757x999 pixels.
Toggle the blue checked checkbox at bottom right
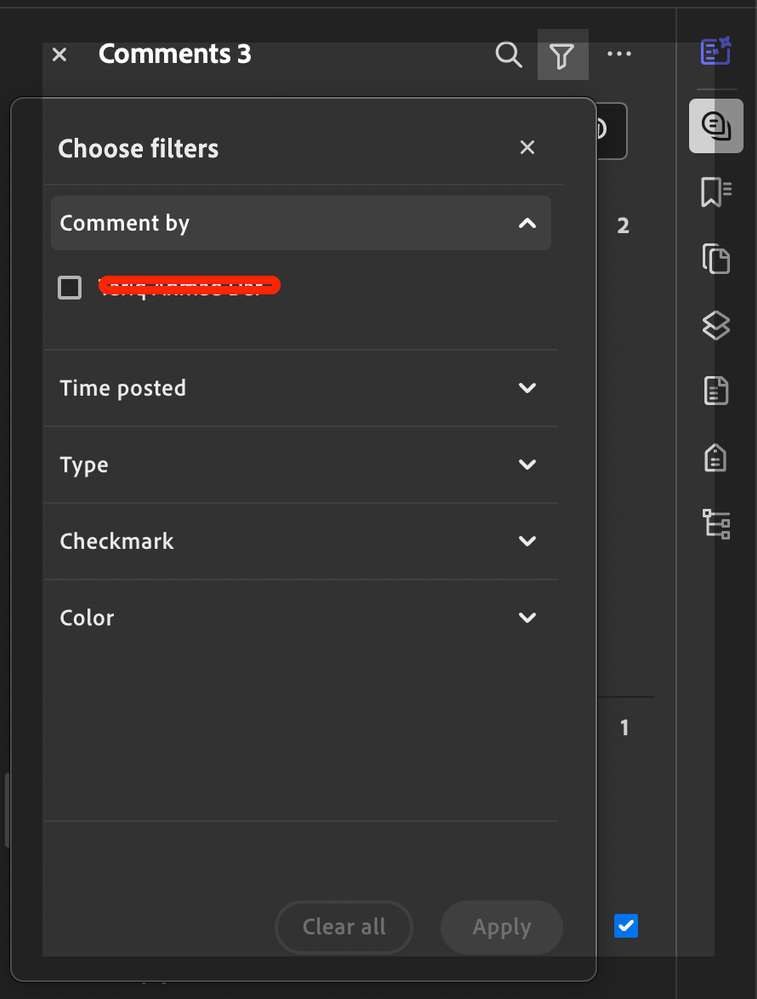tap(626, 926)
